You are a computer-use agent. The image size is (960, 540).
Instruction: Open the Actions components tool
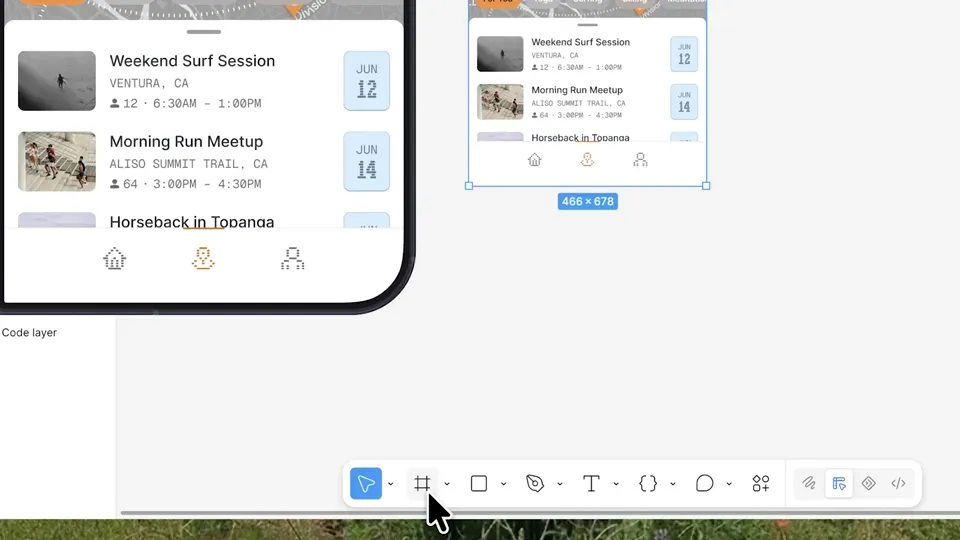tap(760, 483)
